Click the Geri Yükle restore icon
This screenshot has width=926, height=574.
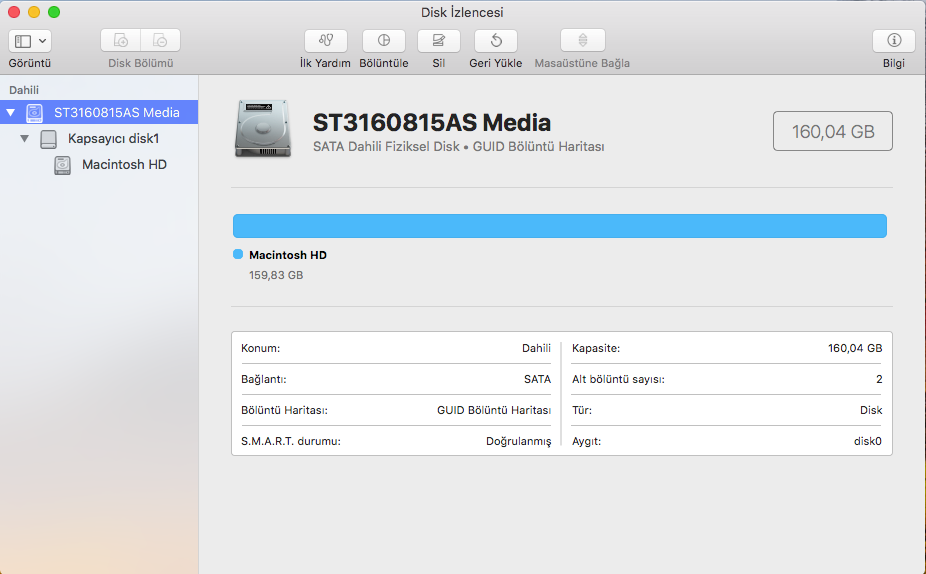[x=495, y=41]
